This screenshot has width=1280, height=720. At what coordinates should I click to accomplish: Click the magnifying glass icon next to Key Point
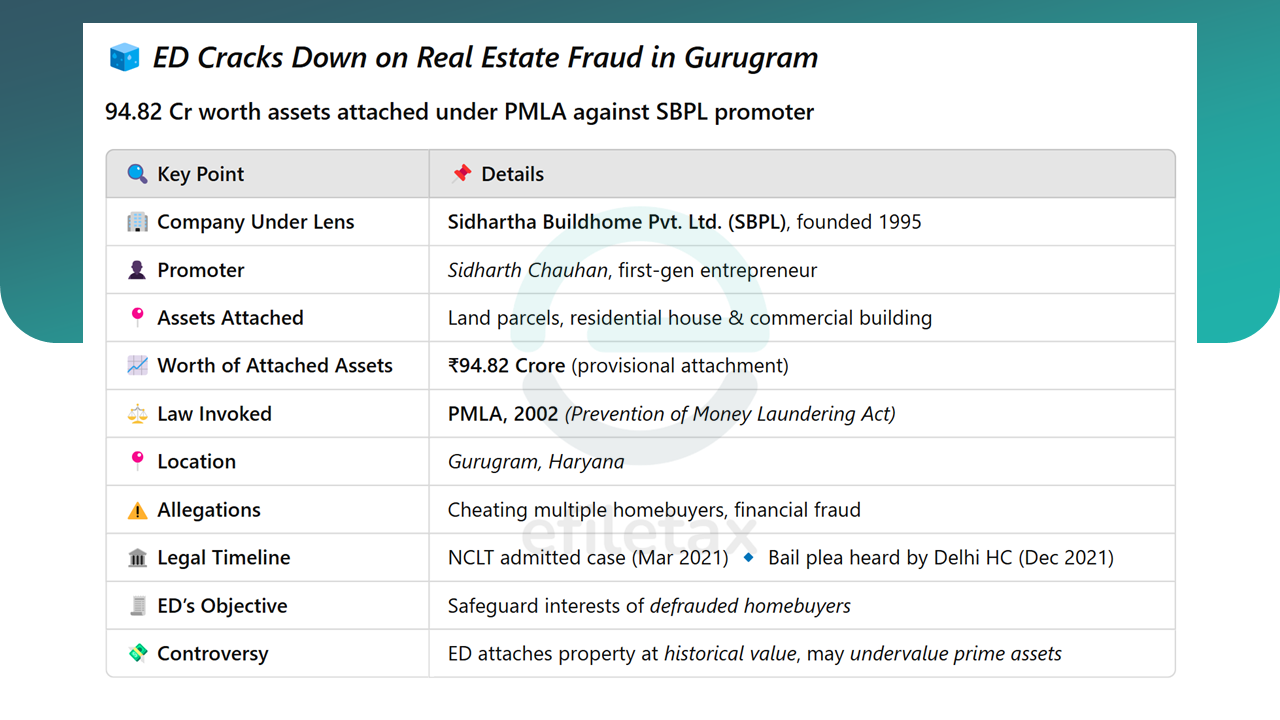coord(137,174)
